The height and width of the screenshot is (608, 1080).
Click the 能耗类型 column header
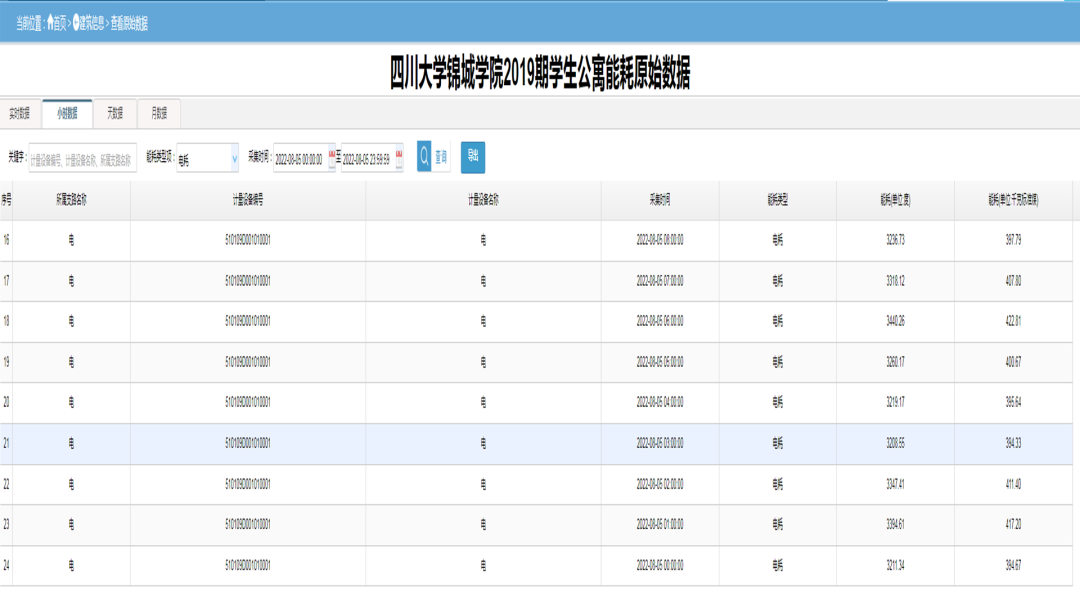[x=778, y=200]
